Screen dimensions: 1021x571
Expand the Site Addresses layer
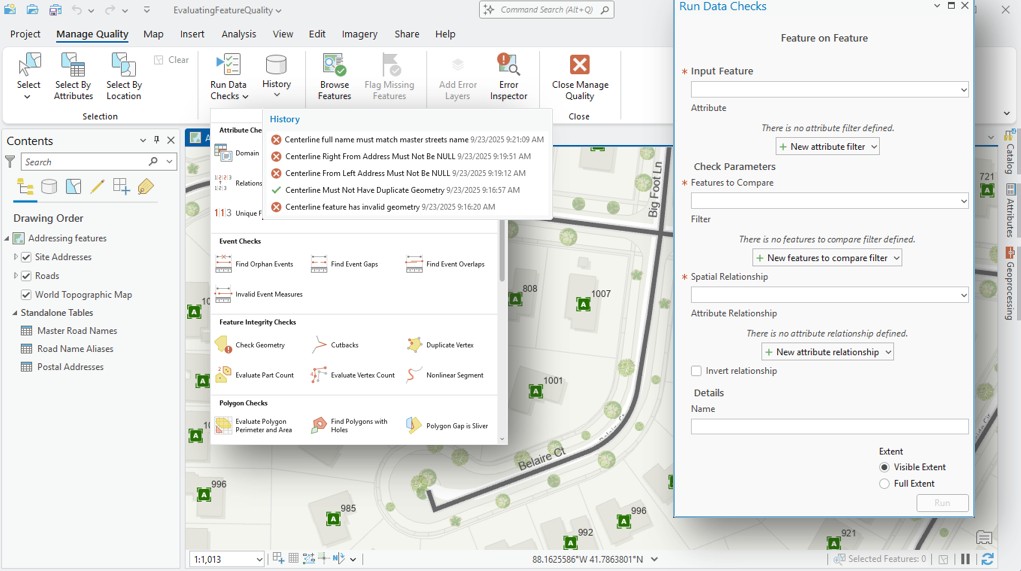(16, 257)
